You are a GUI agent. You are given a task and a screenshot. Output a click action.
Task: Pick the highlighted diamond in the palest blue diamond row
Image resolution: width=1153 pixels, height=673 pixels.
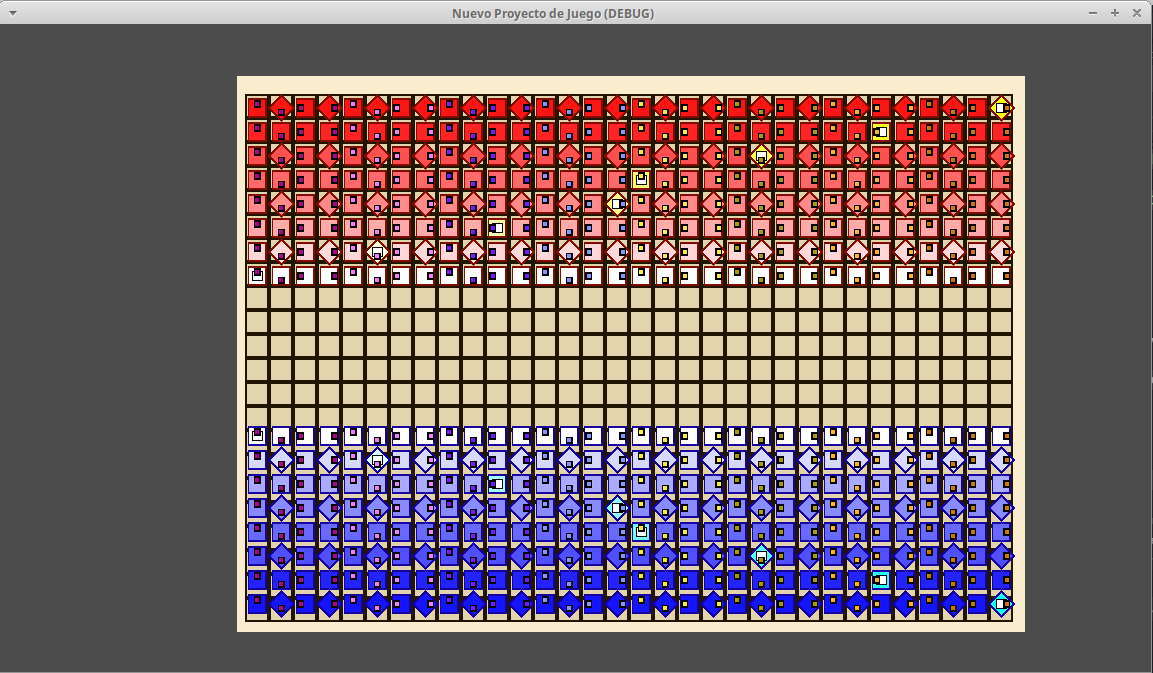(377, 460)
